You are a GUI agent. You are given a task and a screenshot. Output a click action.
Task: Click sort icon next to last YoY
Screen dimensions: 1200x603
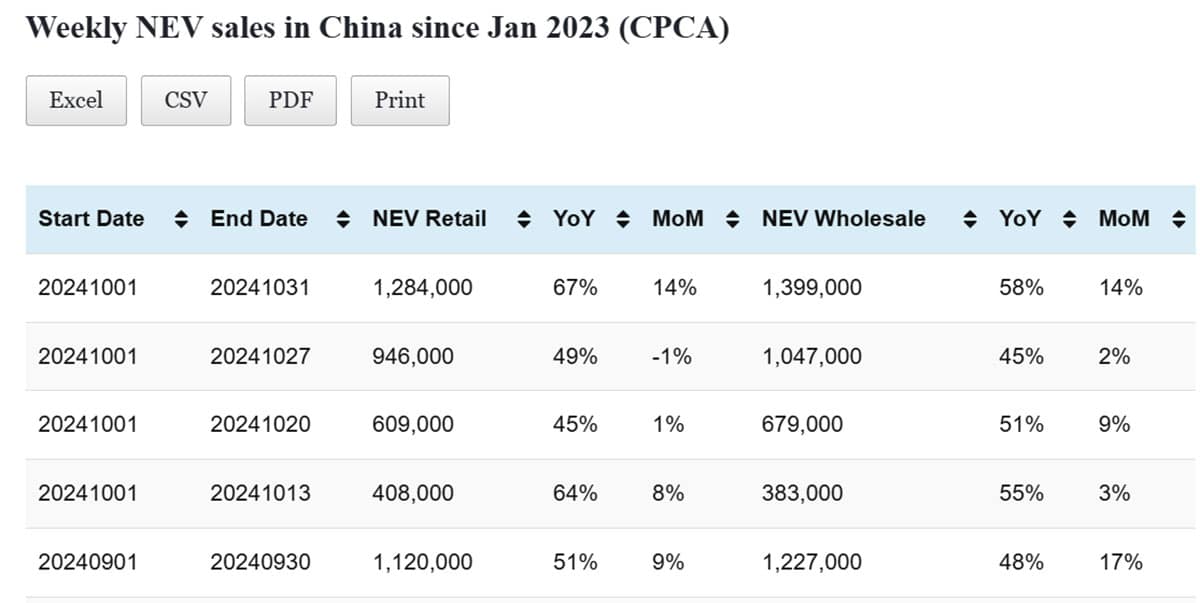pos(1069,219)
